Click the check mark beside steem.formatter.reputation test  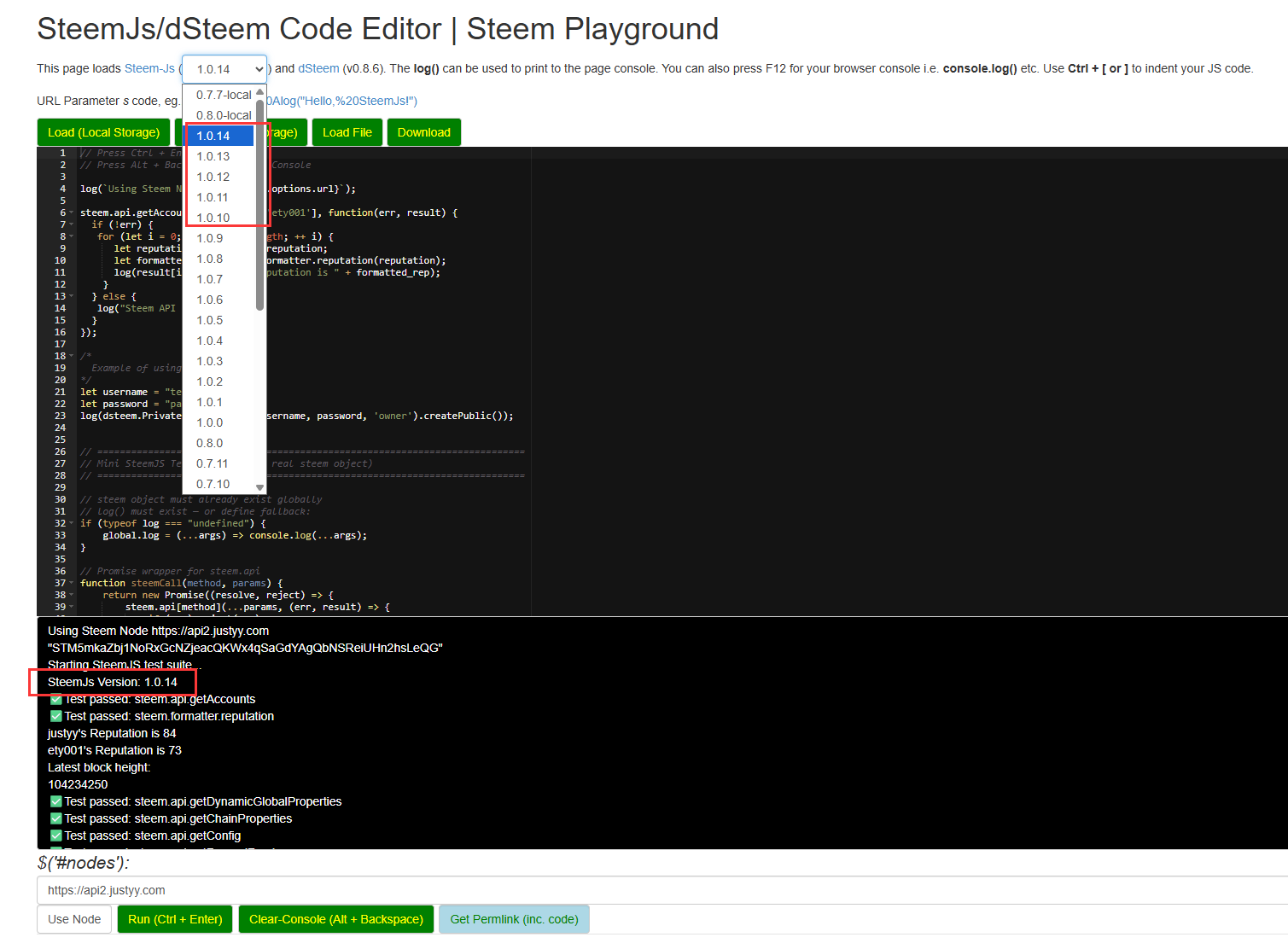(55, 716)
